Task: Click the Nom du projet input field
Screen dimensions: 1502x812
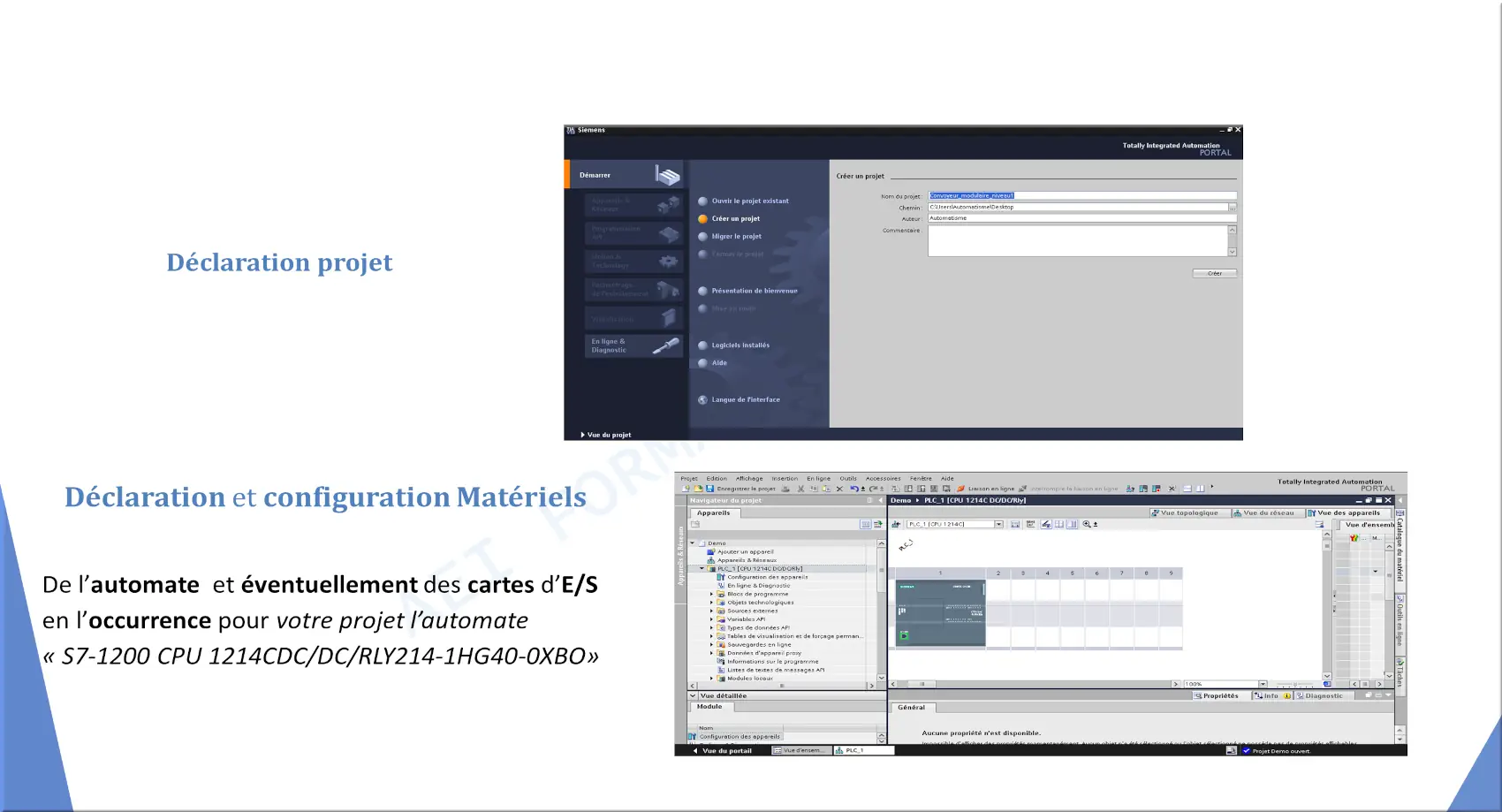Action: coord(1082,196)
